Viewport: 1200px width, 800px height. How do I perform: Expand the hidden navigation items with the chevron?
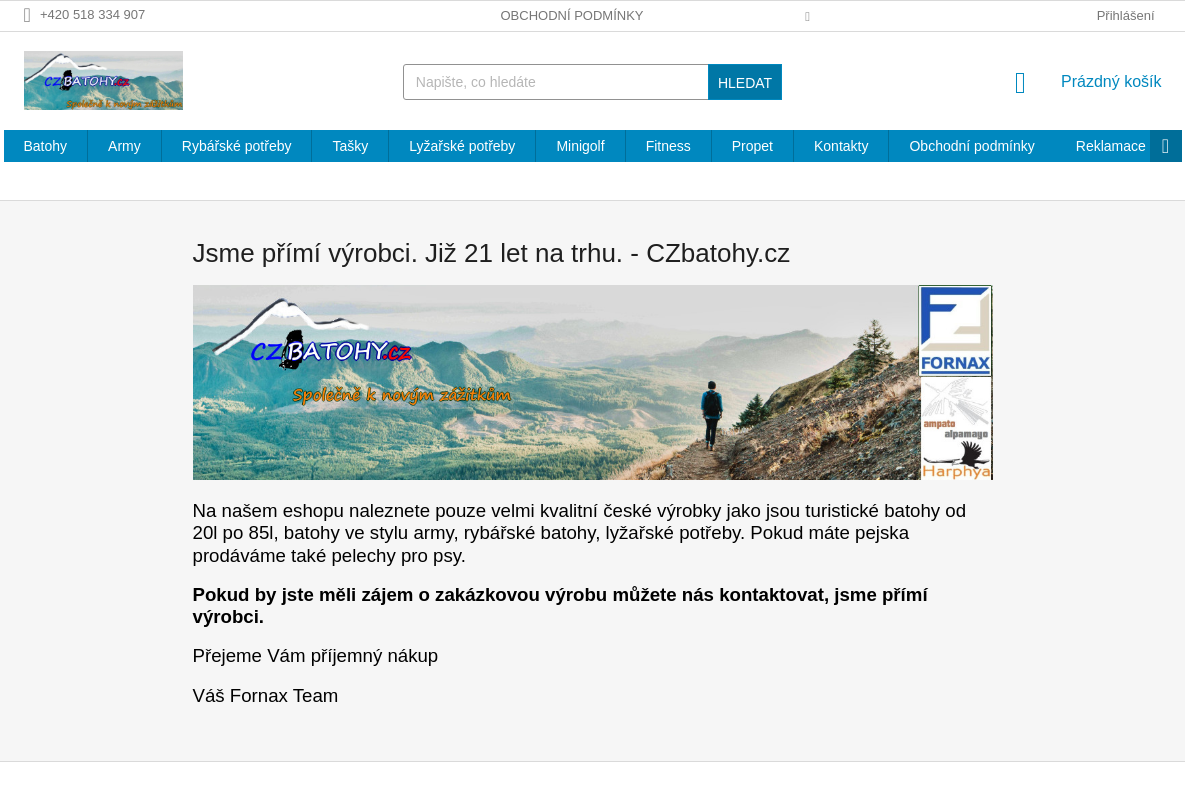[1165, 146]
